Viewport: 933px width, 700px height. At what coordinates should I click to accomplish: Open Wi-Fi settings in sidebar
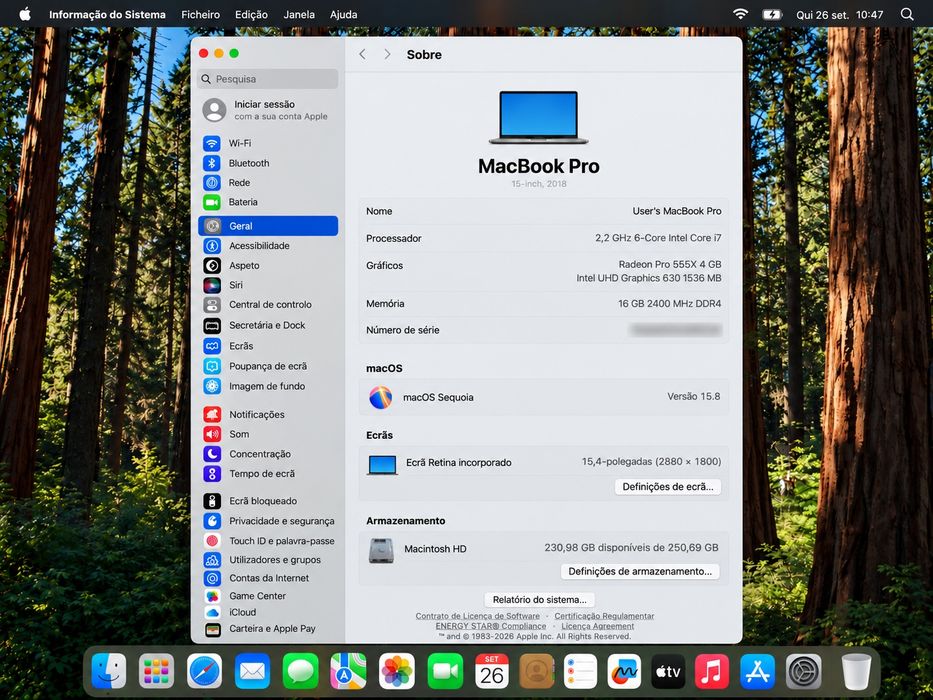(268, 143)
